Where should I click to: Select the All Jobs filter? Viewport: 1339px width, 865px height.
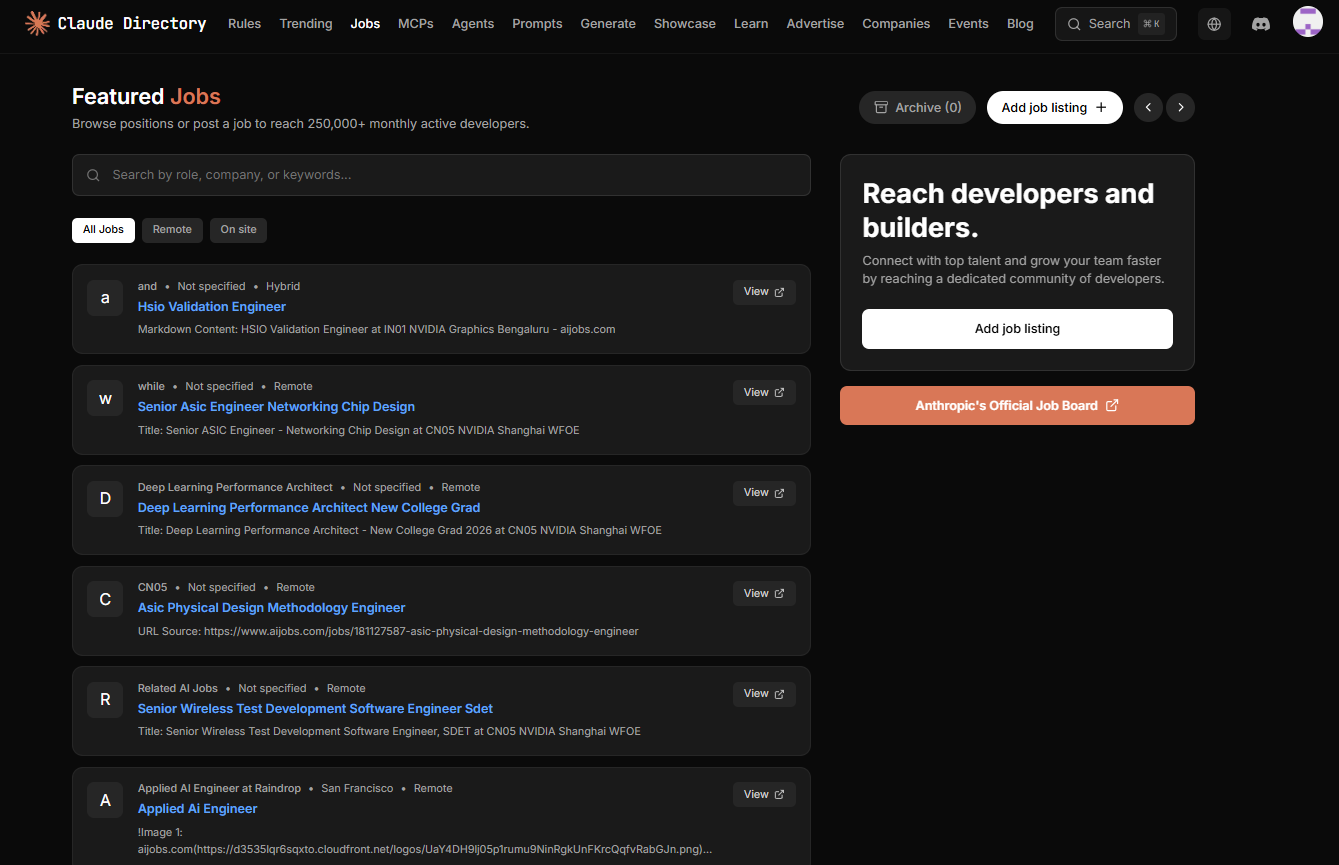103,230
